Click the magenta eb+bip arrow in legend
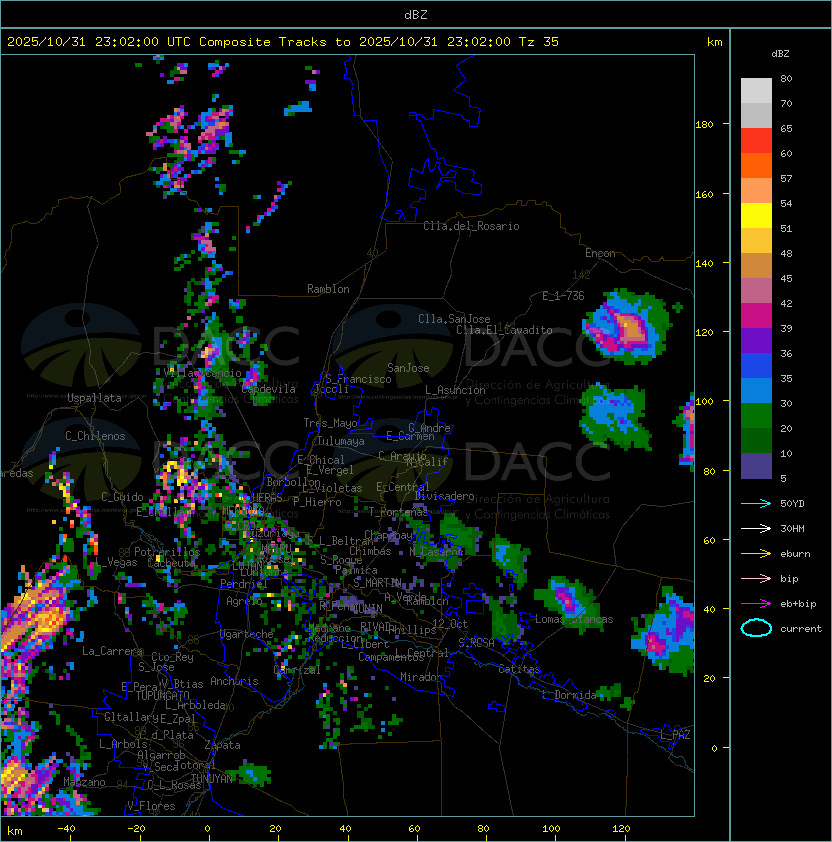832x842 pixels. 756,604
